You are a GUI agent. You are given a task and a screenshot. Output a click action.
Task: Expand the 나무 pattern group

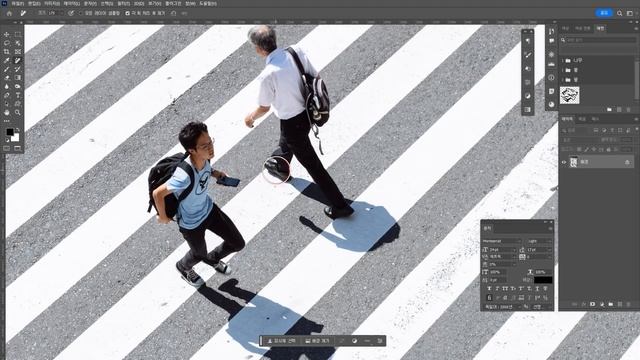(x=562, y=60)
